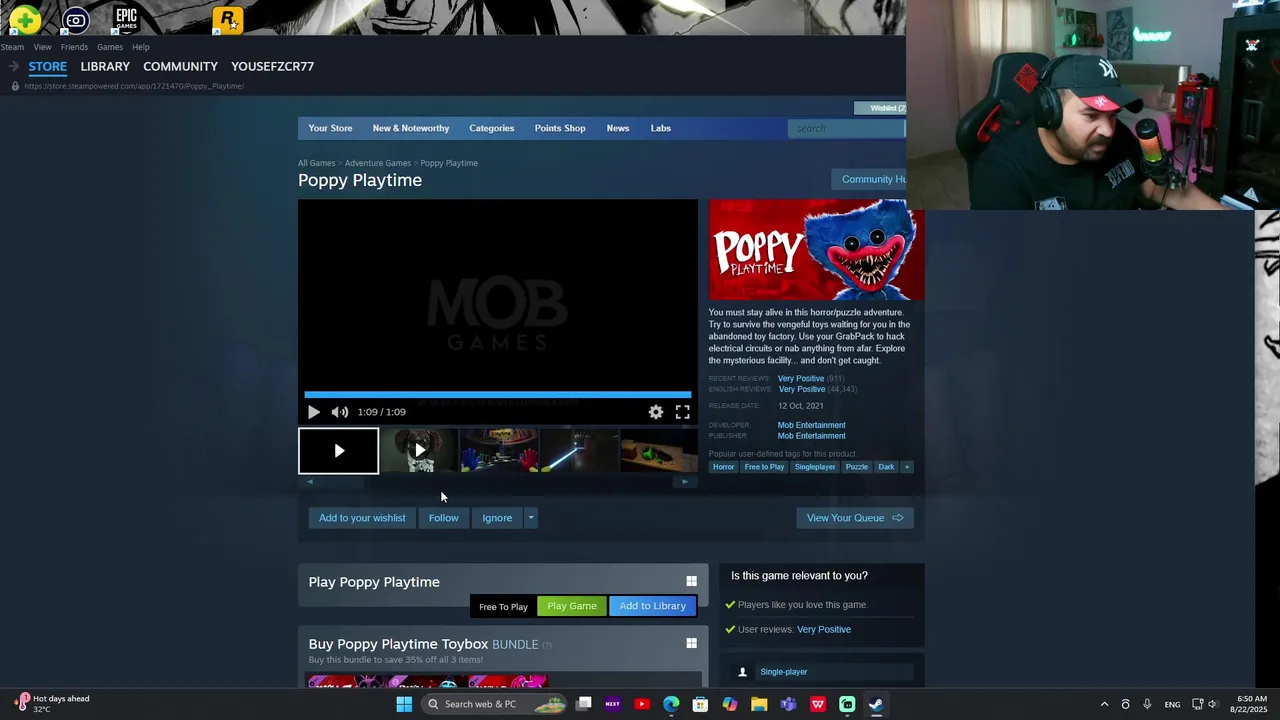Select the first trailer thumbnail

click(x=339, y=451)
